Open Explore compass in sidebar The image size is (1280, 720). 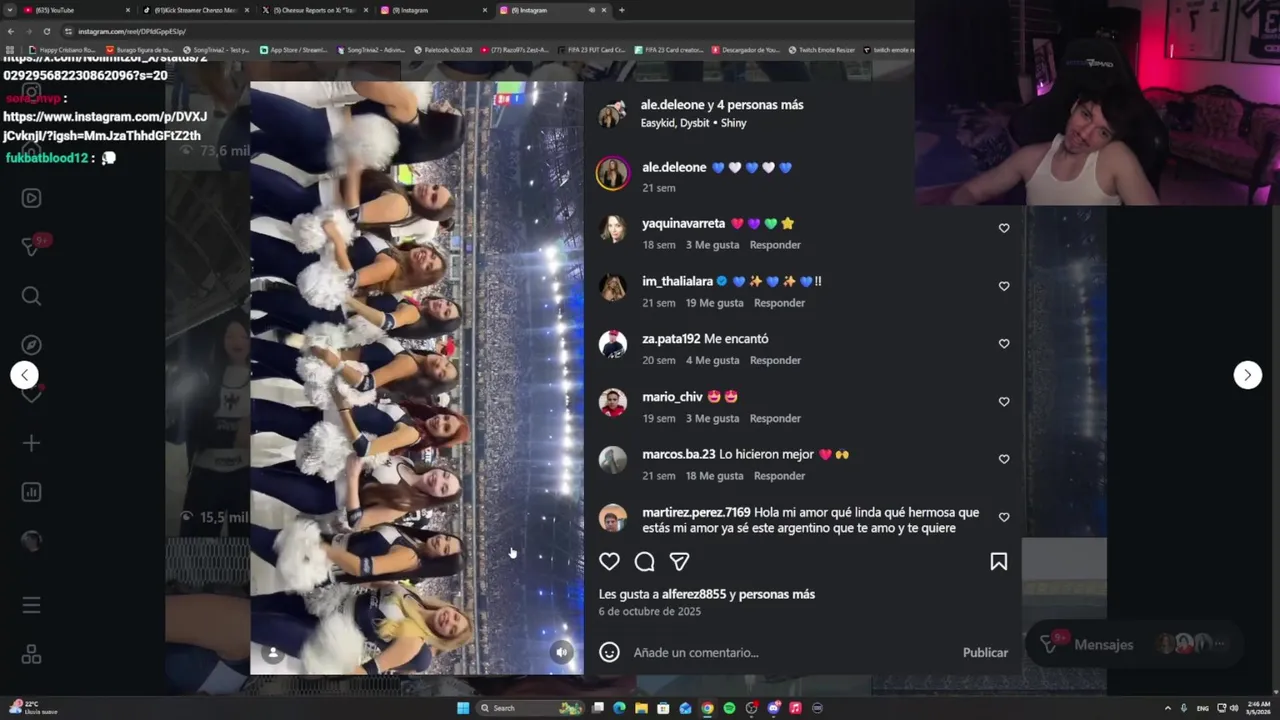31,345
